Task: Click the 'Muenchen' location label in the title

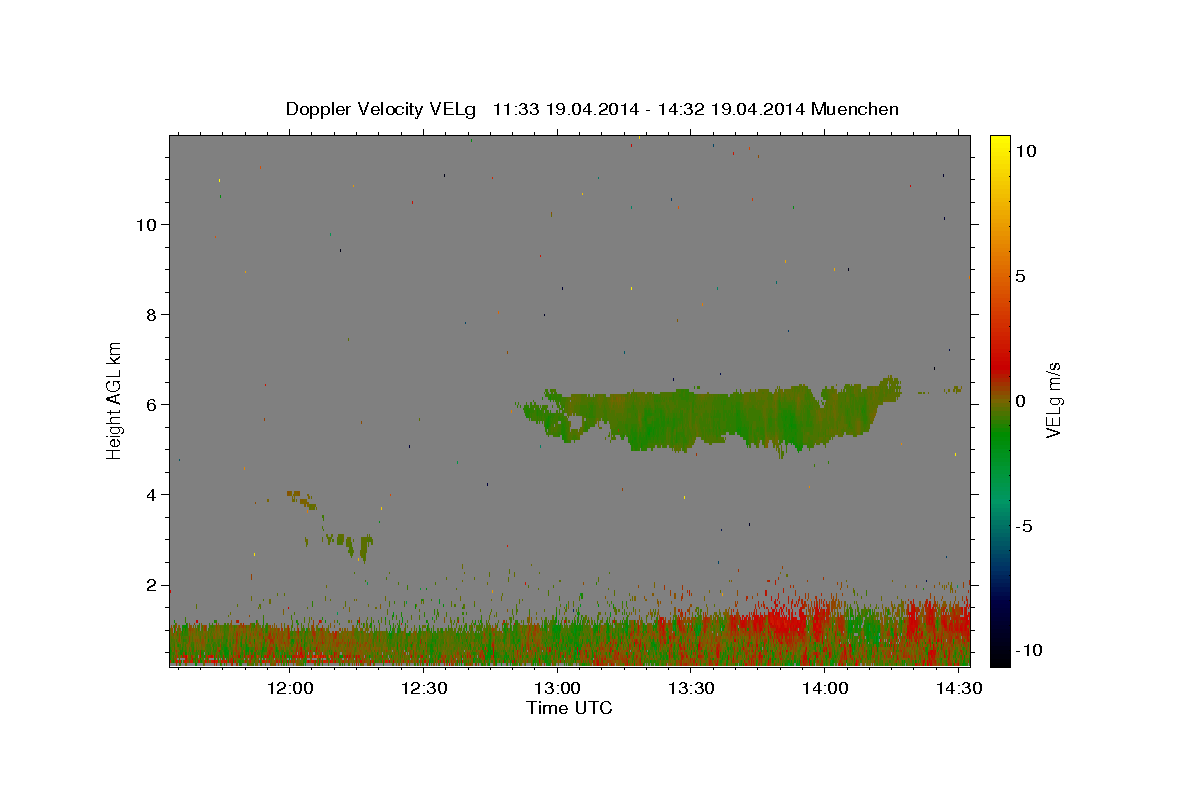Action: 855,109
